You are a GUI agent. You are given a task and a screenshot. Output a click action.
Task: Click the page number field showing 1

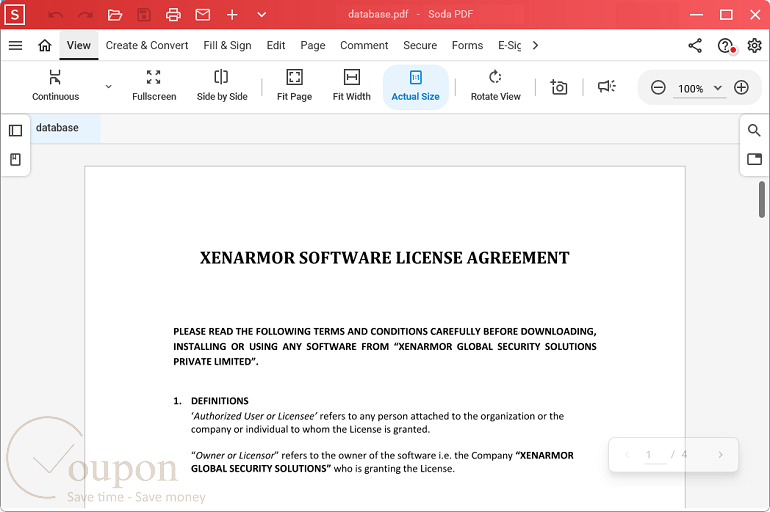click(655, 455)
